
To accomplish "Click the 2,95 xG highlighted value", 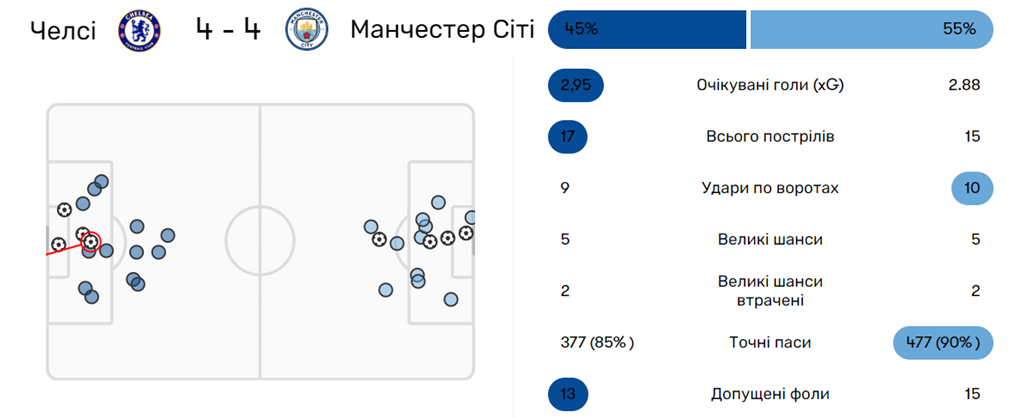I will click(576, 86).
